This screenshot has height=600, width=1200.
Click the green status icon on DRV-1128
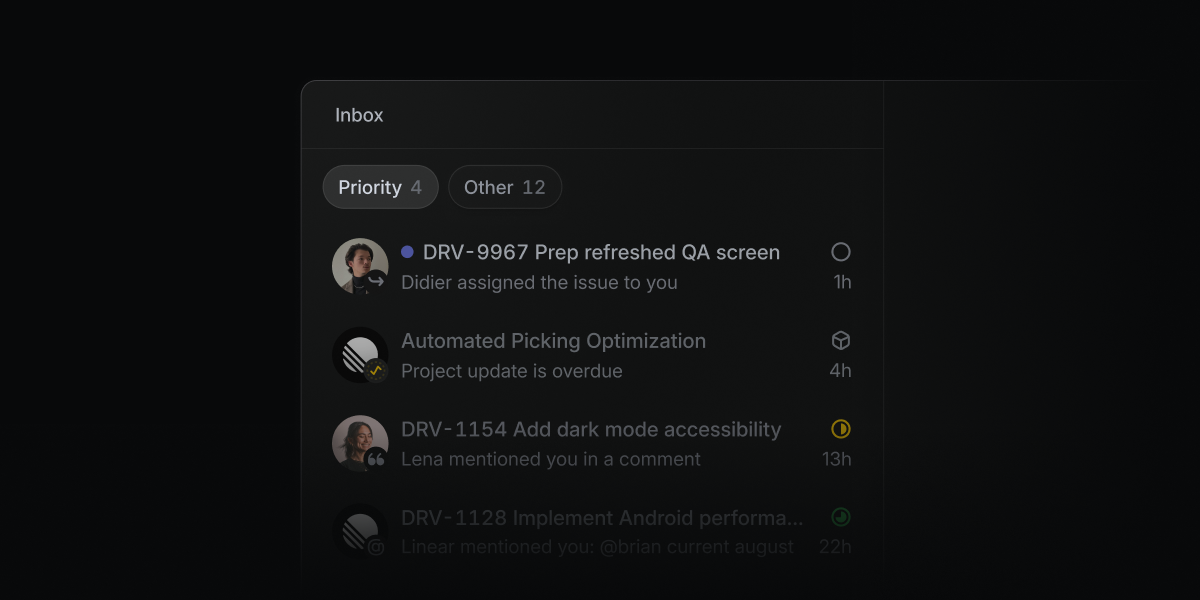pyautogui.click(x=841, y=517)
